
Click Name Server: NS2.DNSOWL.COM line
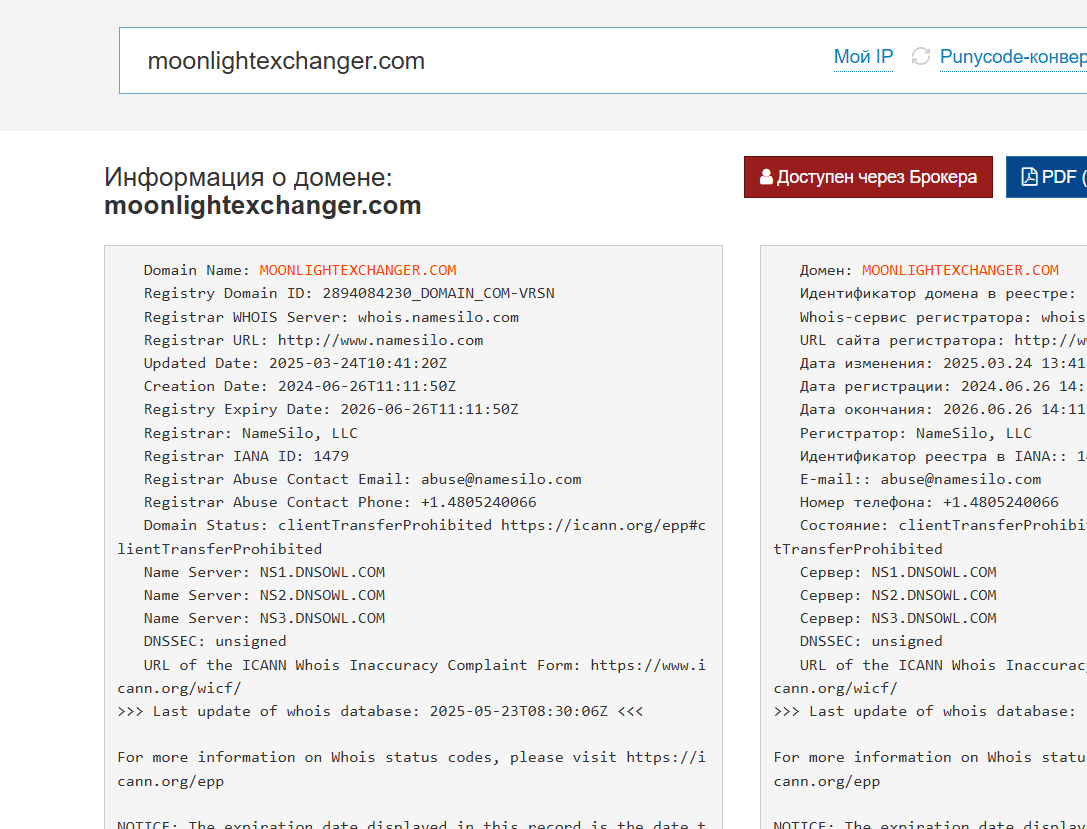click(x=264, y=595)
